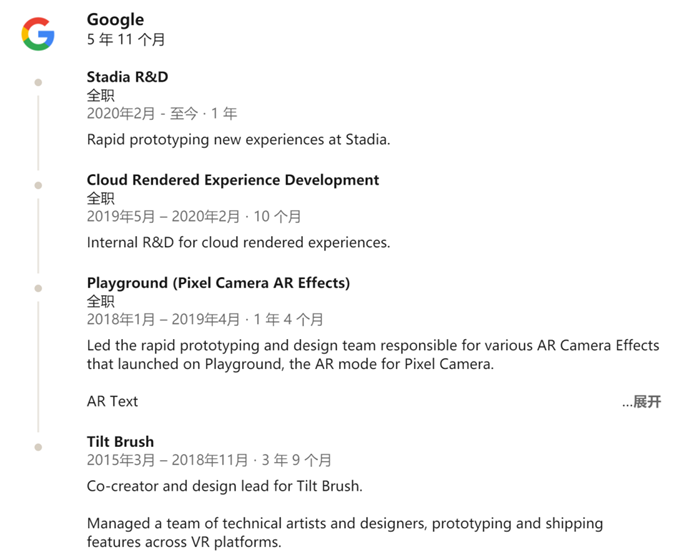700x560 pixels.
Task: Open the Google company name link
Action: [x=115, y=20]
